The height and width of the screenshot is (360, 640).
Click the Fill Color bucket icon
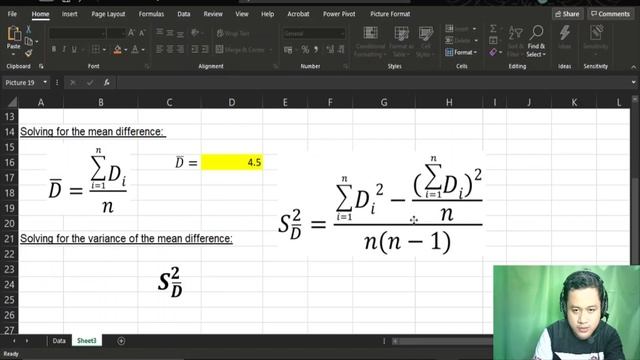[118, 50]
